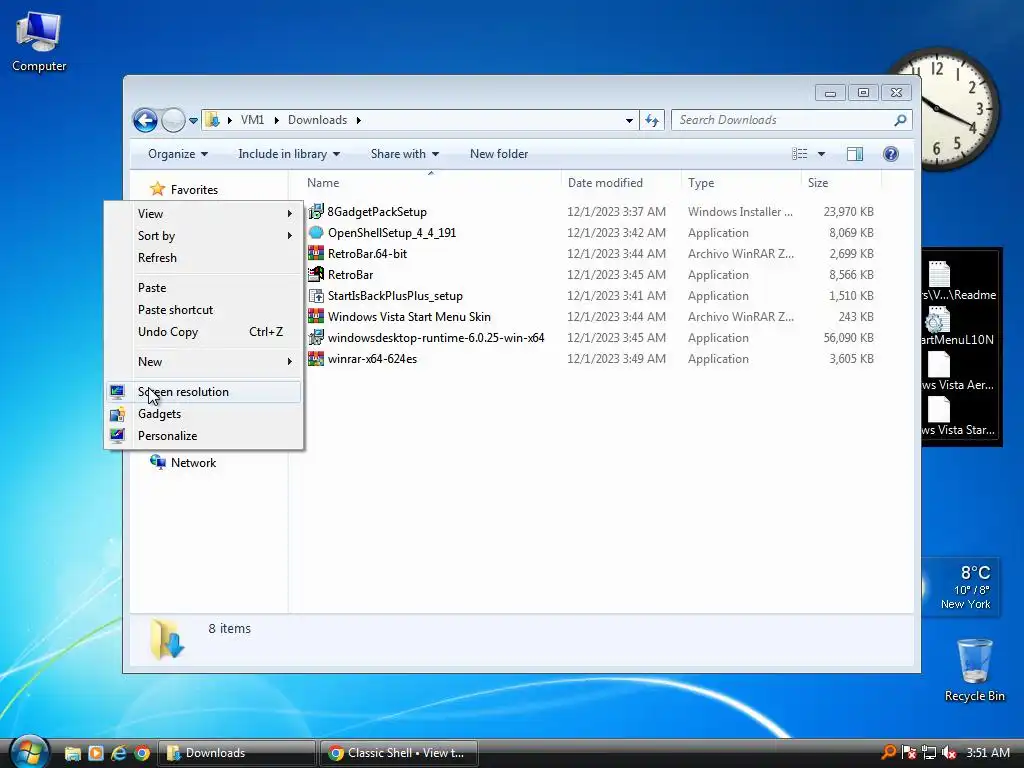Choose Undo Copy in the context menu
This screenshot has height=768, width=1024.
pyautogui.click(x=203, y=332)
